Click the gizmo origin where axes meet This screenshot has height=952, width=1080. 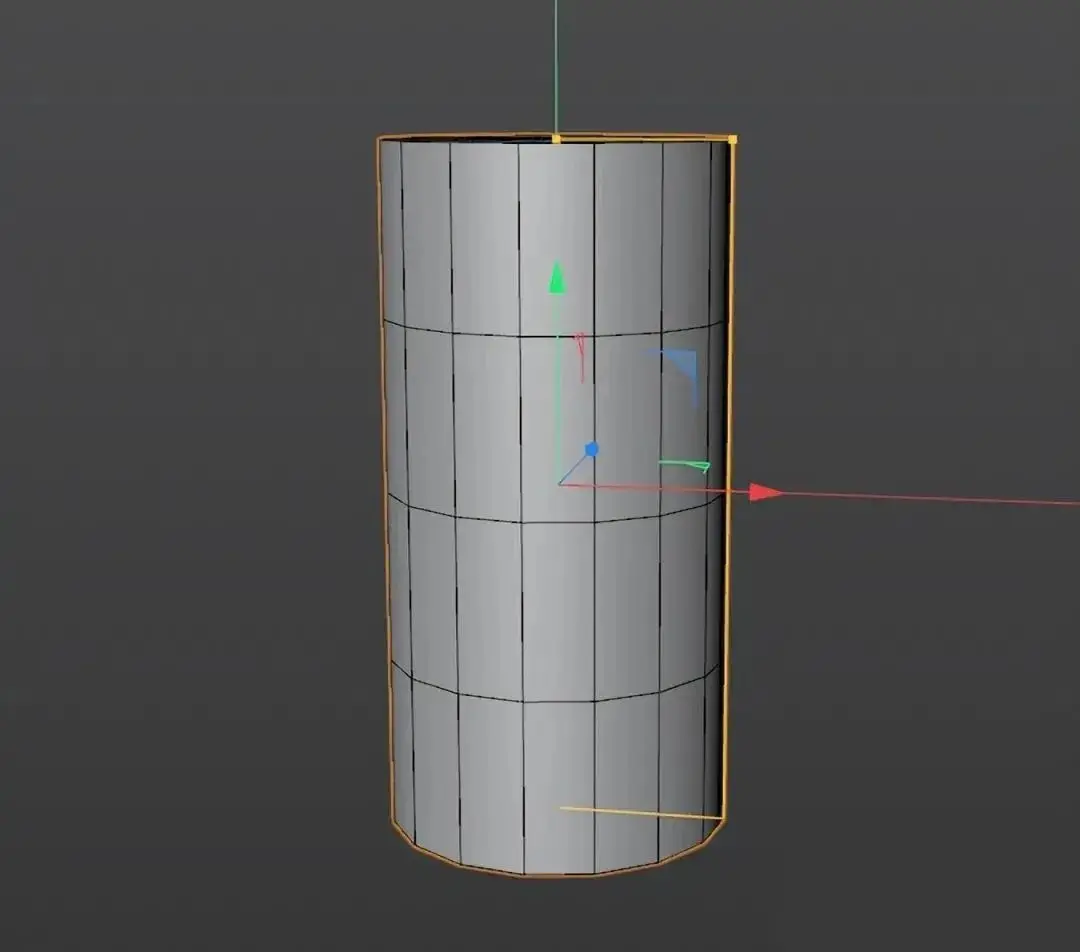point(559,485)
